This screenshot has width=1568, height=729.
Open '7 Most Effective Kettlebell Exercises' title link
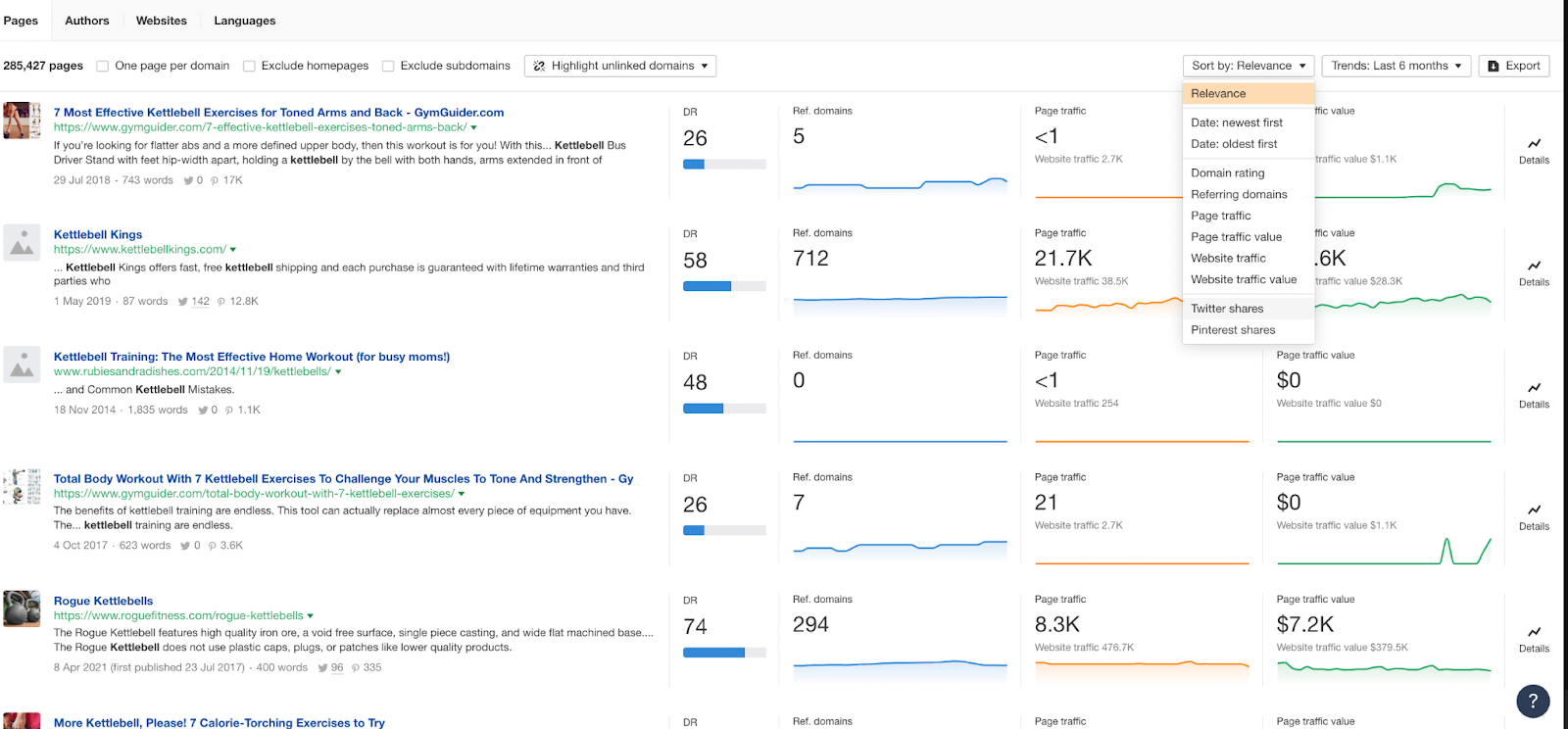tap(279, 113)
